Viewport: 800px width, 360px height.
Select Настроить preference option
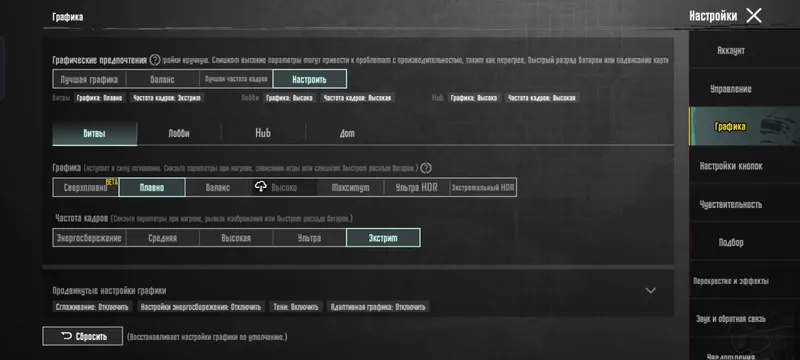310,79
